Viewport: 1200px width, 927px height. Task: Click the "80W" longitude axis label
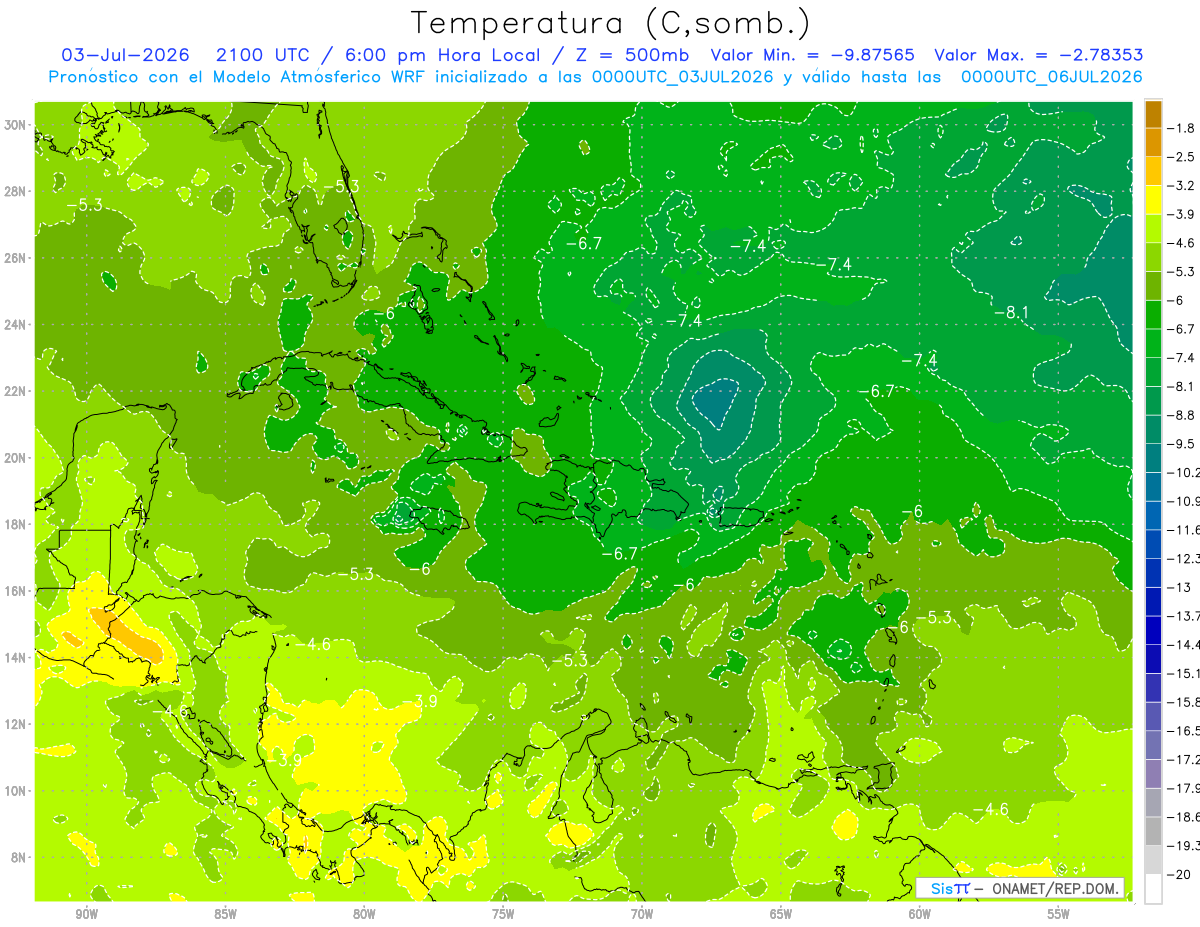[364, 915]
